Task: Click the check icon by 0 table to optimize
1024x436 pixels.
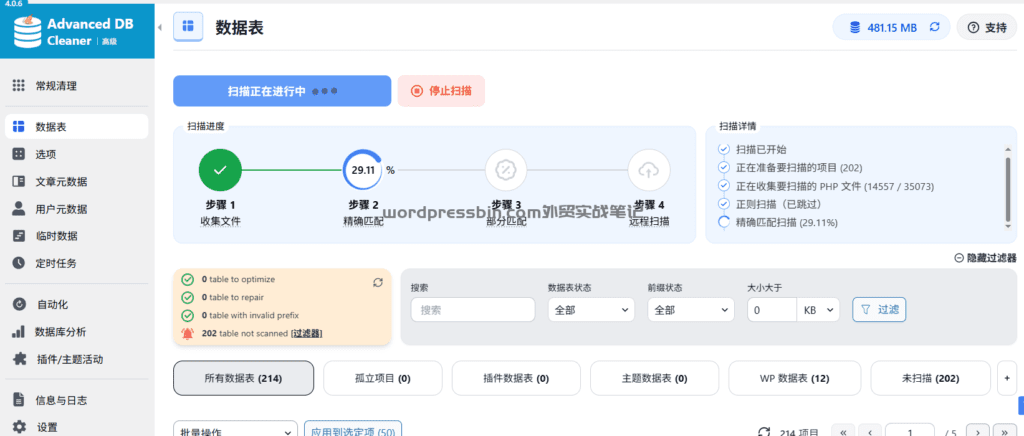Action: [x=187, y=279]
